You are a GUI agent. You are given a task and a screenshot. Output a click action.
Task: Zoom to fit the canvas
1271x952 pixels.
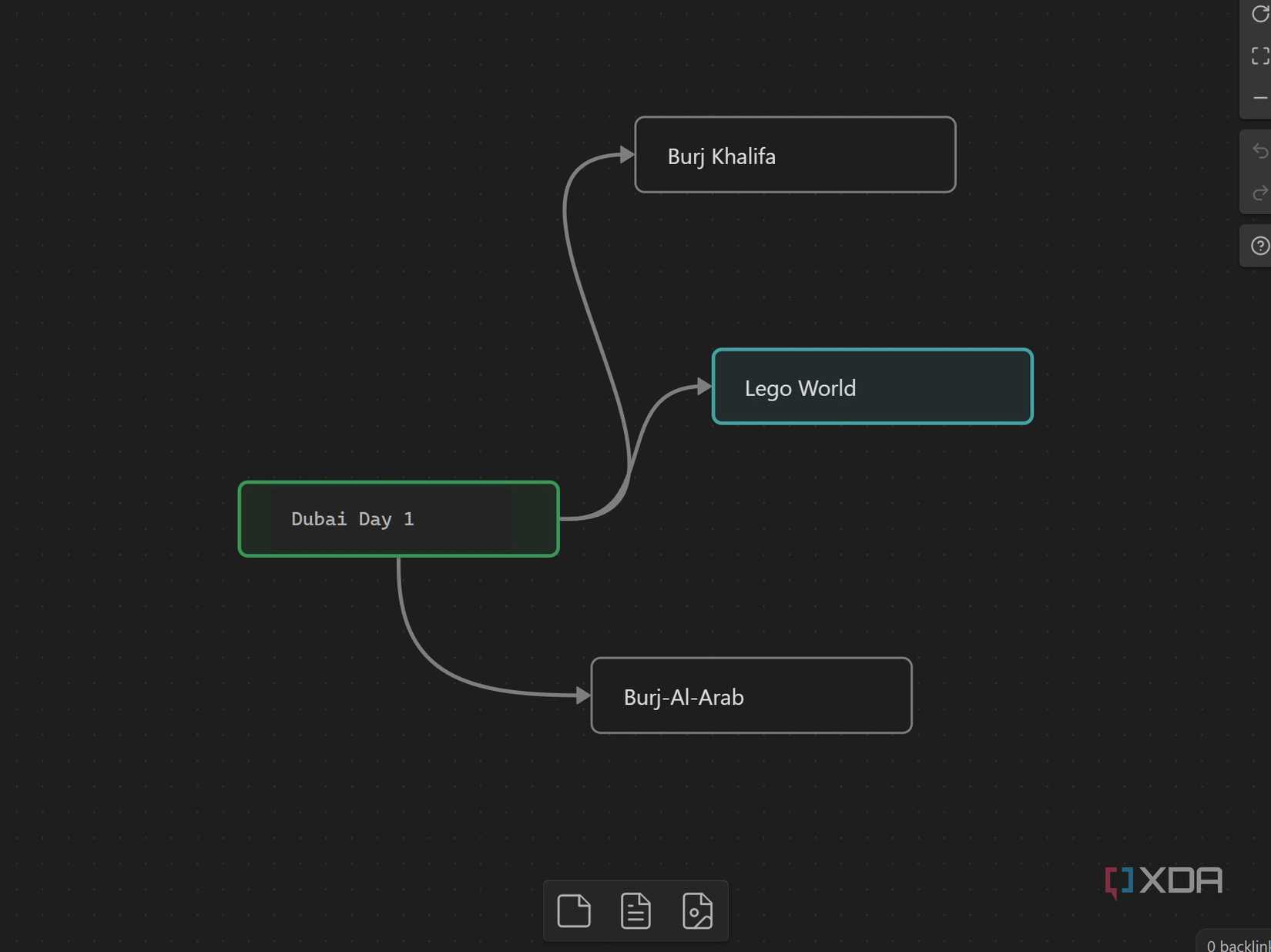tap(1259, 55)
